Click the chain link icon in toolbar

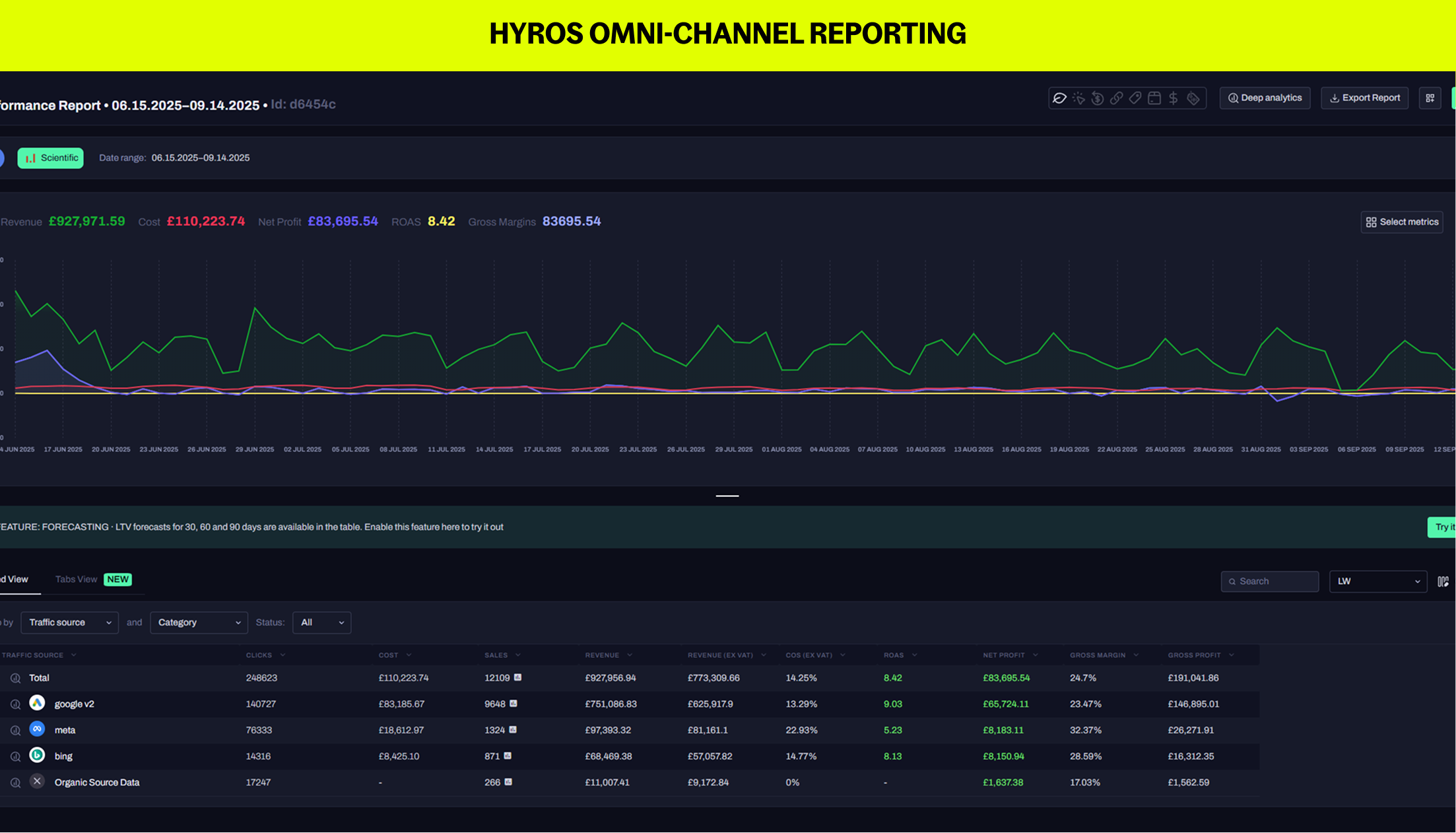click(x=1116, y=98)
